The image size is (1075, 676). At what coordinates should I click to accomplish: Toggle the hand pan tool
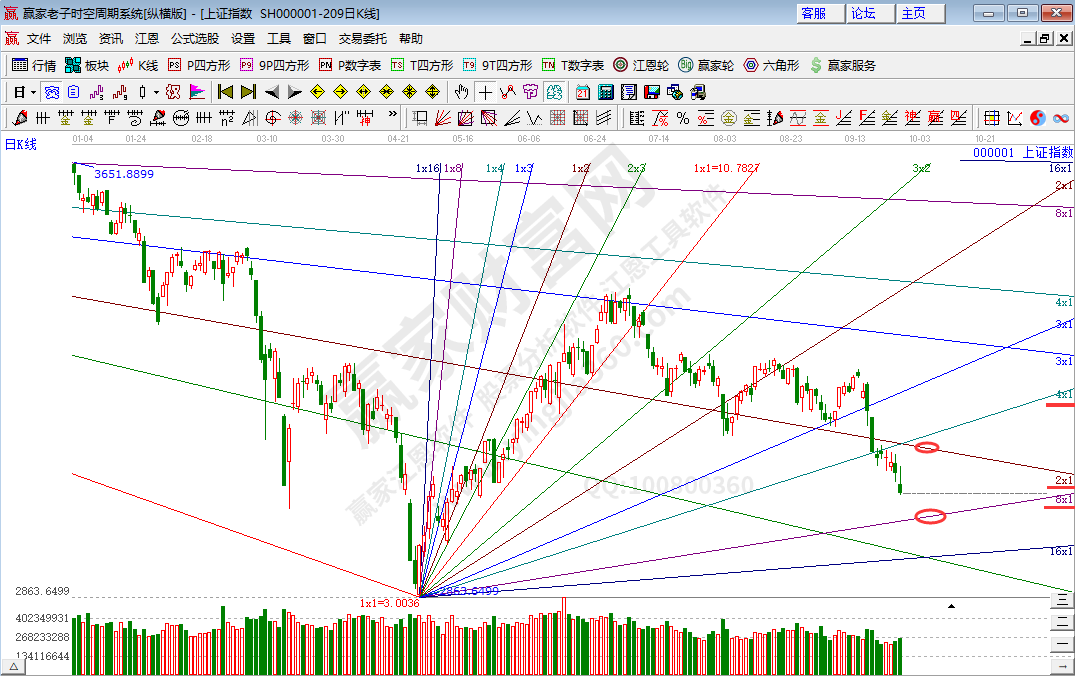462,92
